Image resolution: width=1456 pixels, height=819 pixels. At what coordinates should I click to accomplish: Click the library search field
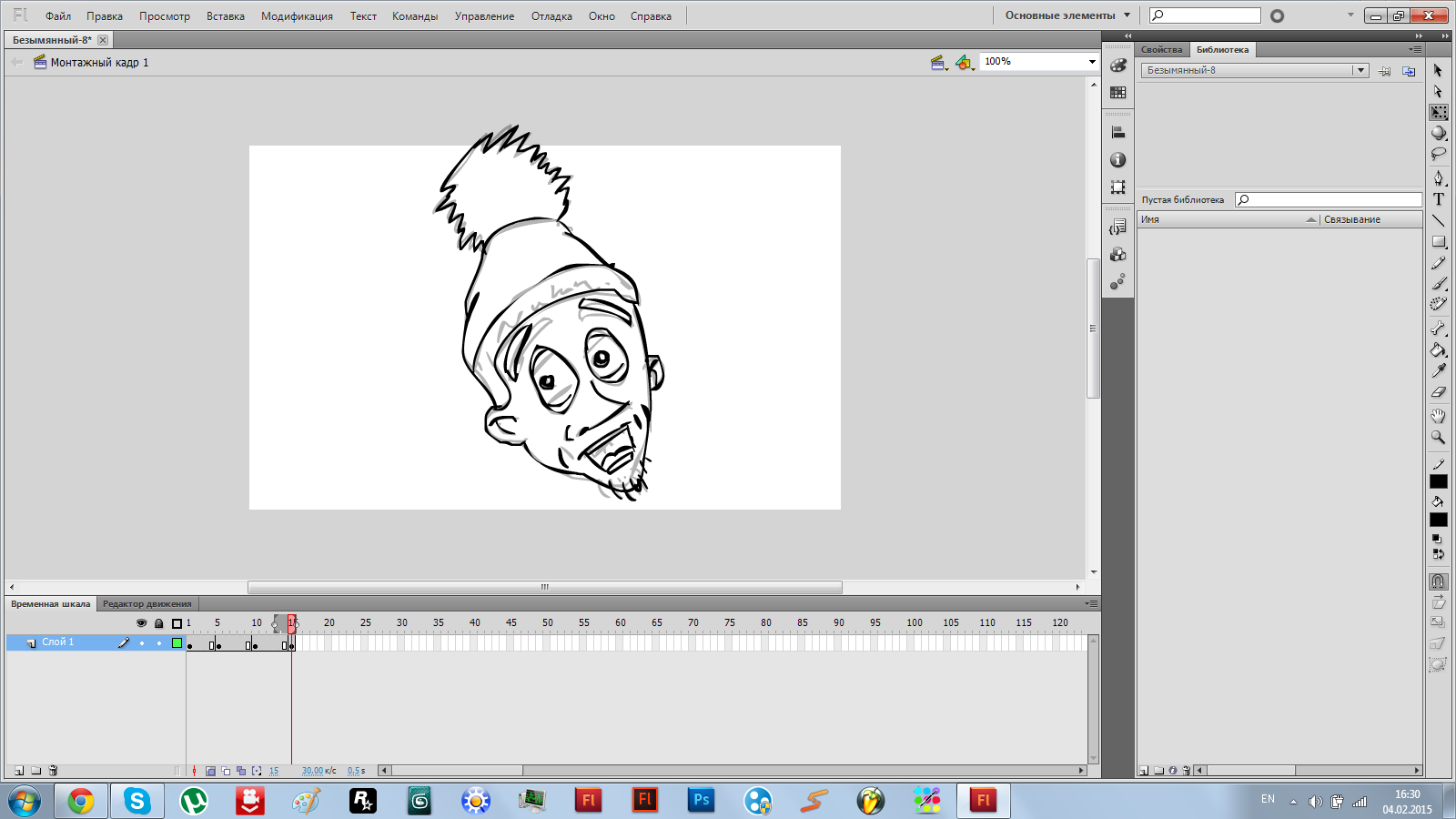pos(1329,200)
